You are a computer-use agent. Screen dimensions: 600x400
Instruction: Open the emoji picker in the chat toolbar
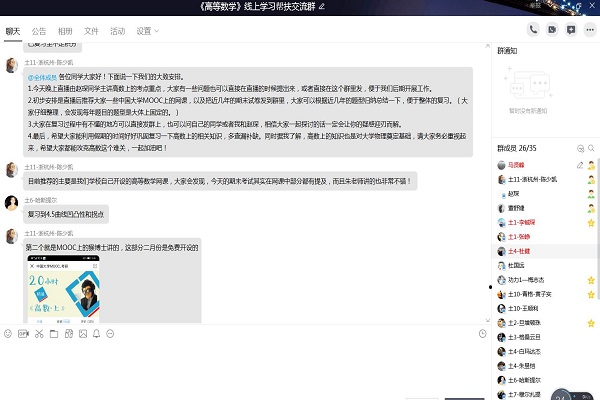point(8,332)
